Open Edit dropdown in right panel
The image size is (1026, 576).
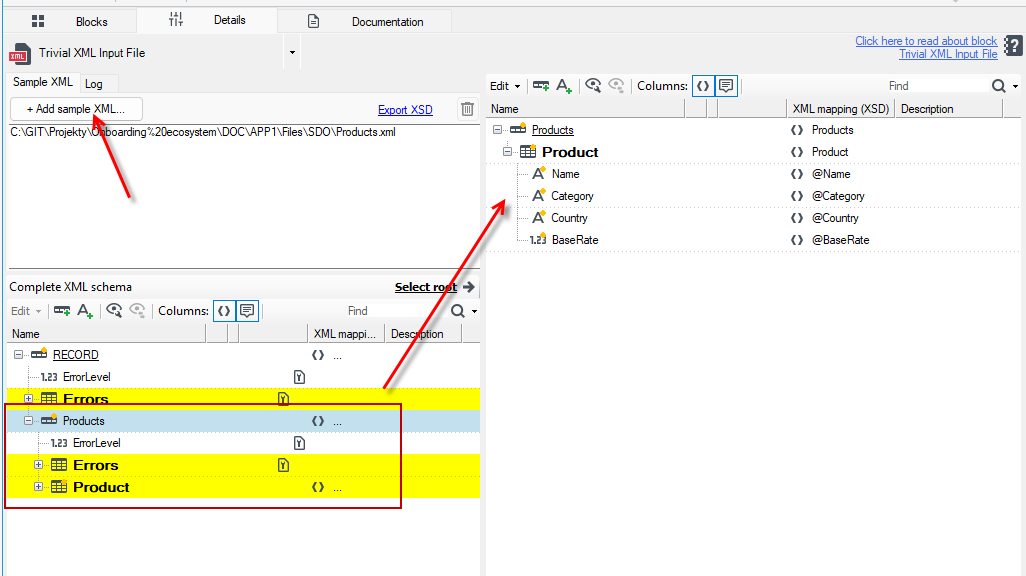504,86
